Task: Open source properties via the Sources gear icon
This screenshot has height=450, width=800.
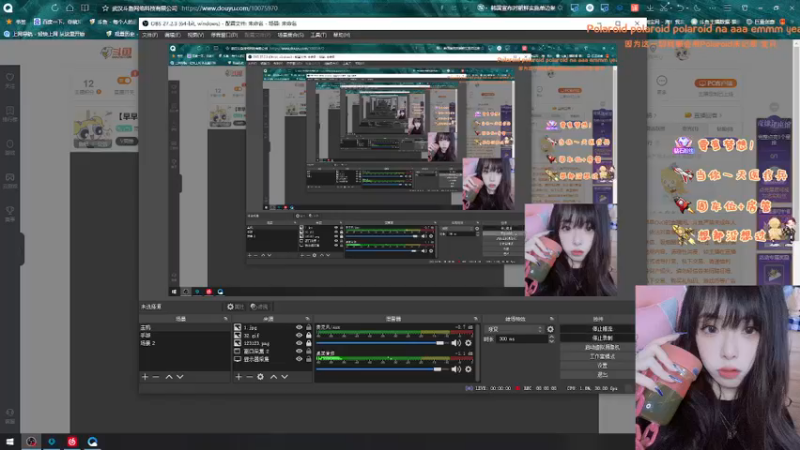Action: (x=260, y=377)
